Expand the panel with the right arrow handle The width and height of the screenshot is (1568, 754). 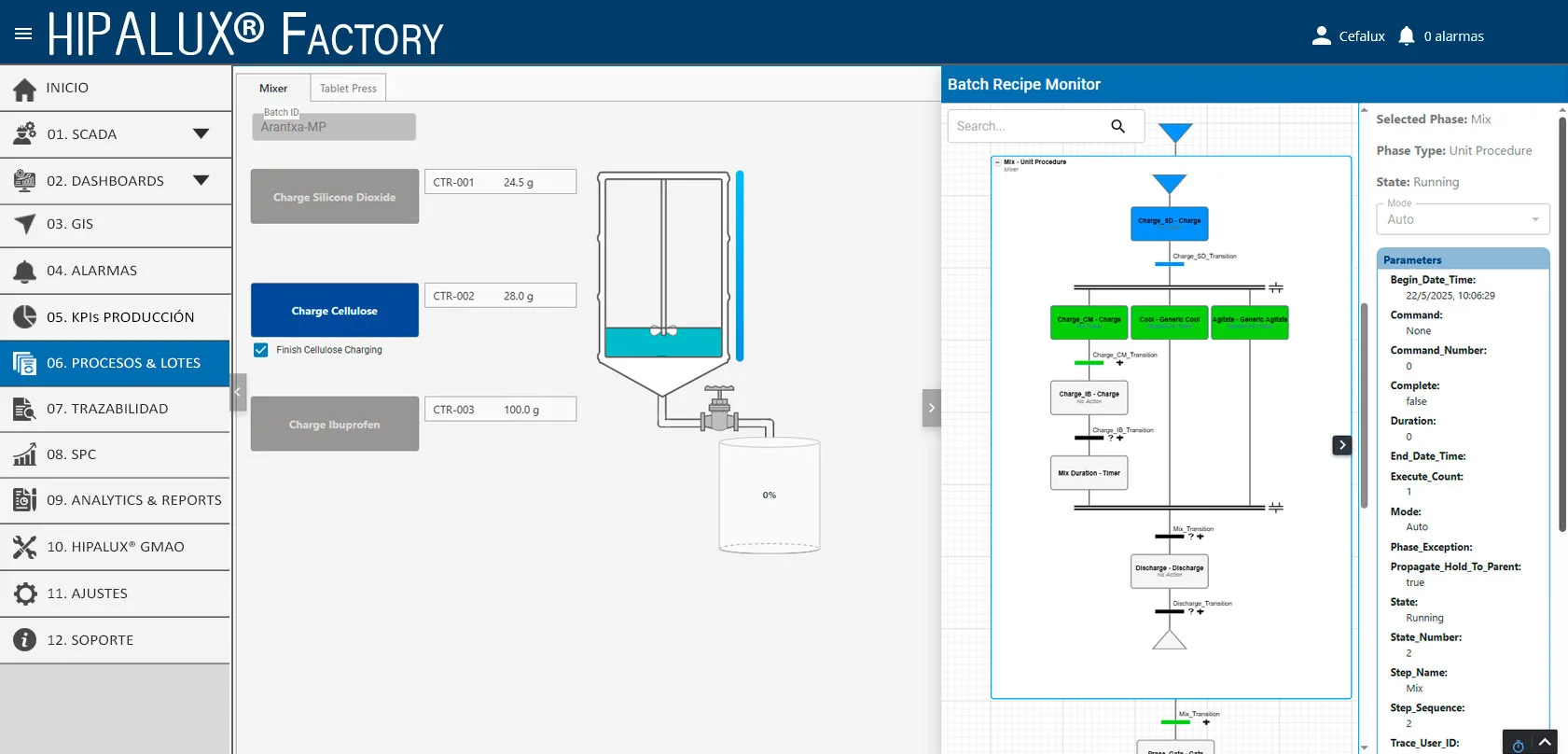click(931, 408)
